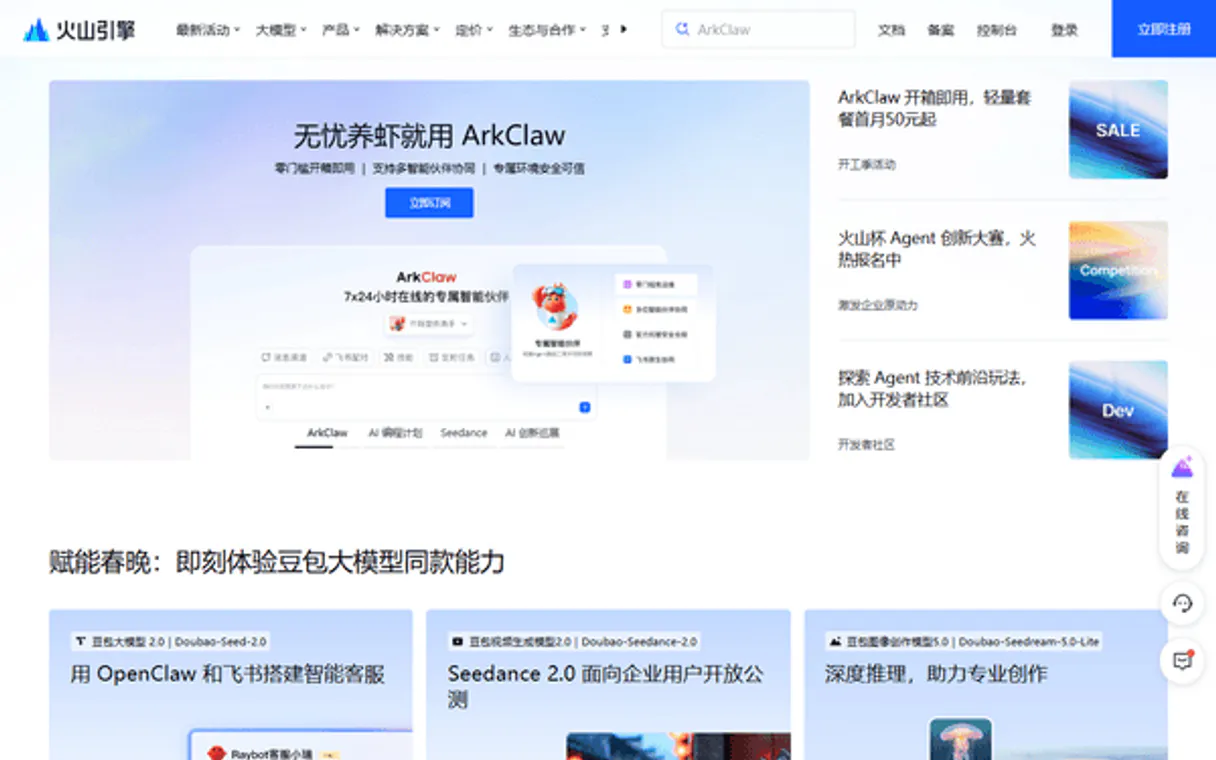The height and width of the screenshot is (760, 1216).
Task: Select the AI 编程计划 banner tab
Action: (395, 433)
